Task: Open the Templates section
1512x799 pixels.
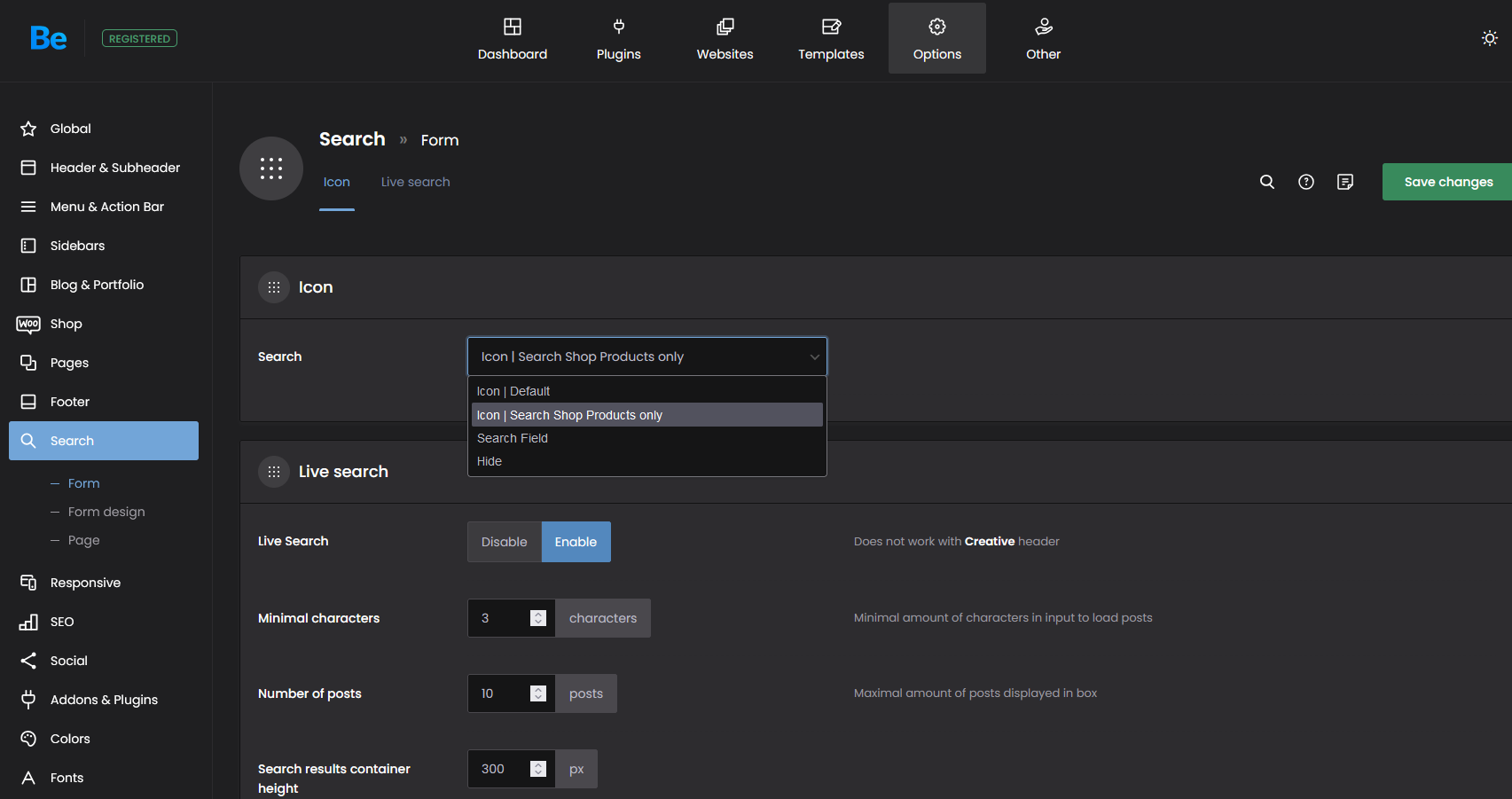Action: (x=831, y=39)
